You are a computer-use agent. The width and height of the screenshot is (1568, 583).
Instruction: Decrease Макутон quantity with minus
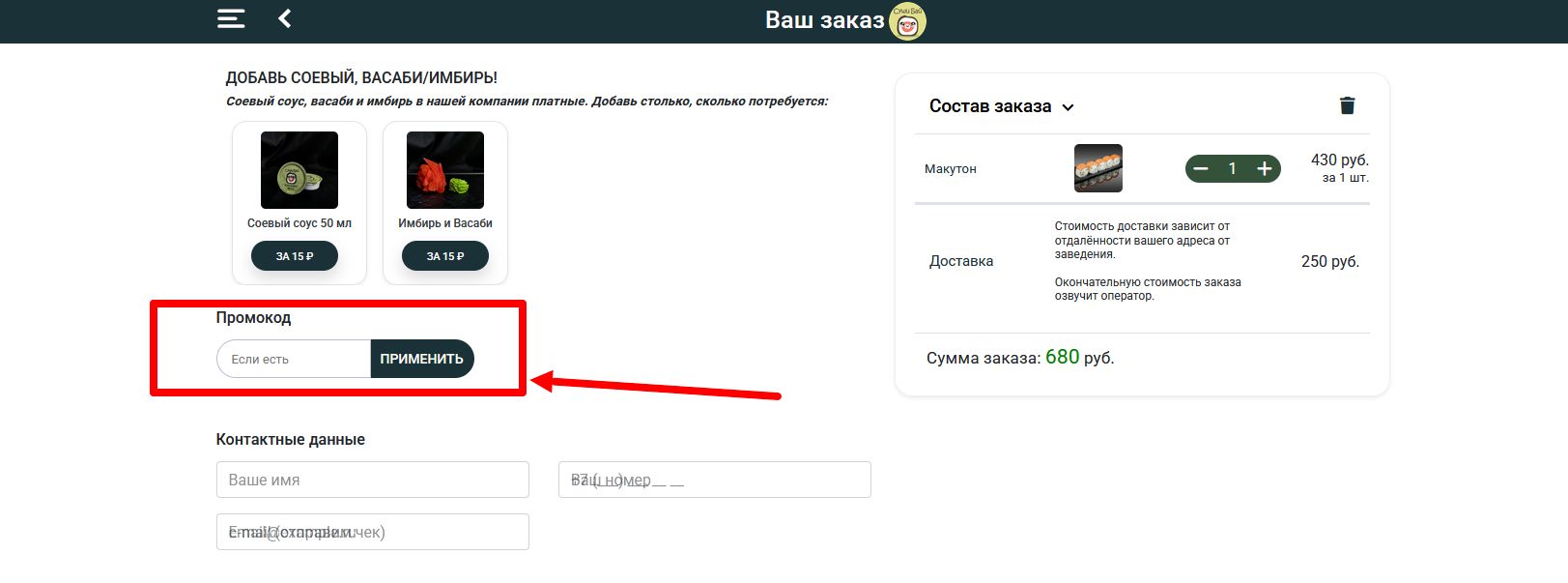coord(1201,168)
